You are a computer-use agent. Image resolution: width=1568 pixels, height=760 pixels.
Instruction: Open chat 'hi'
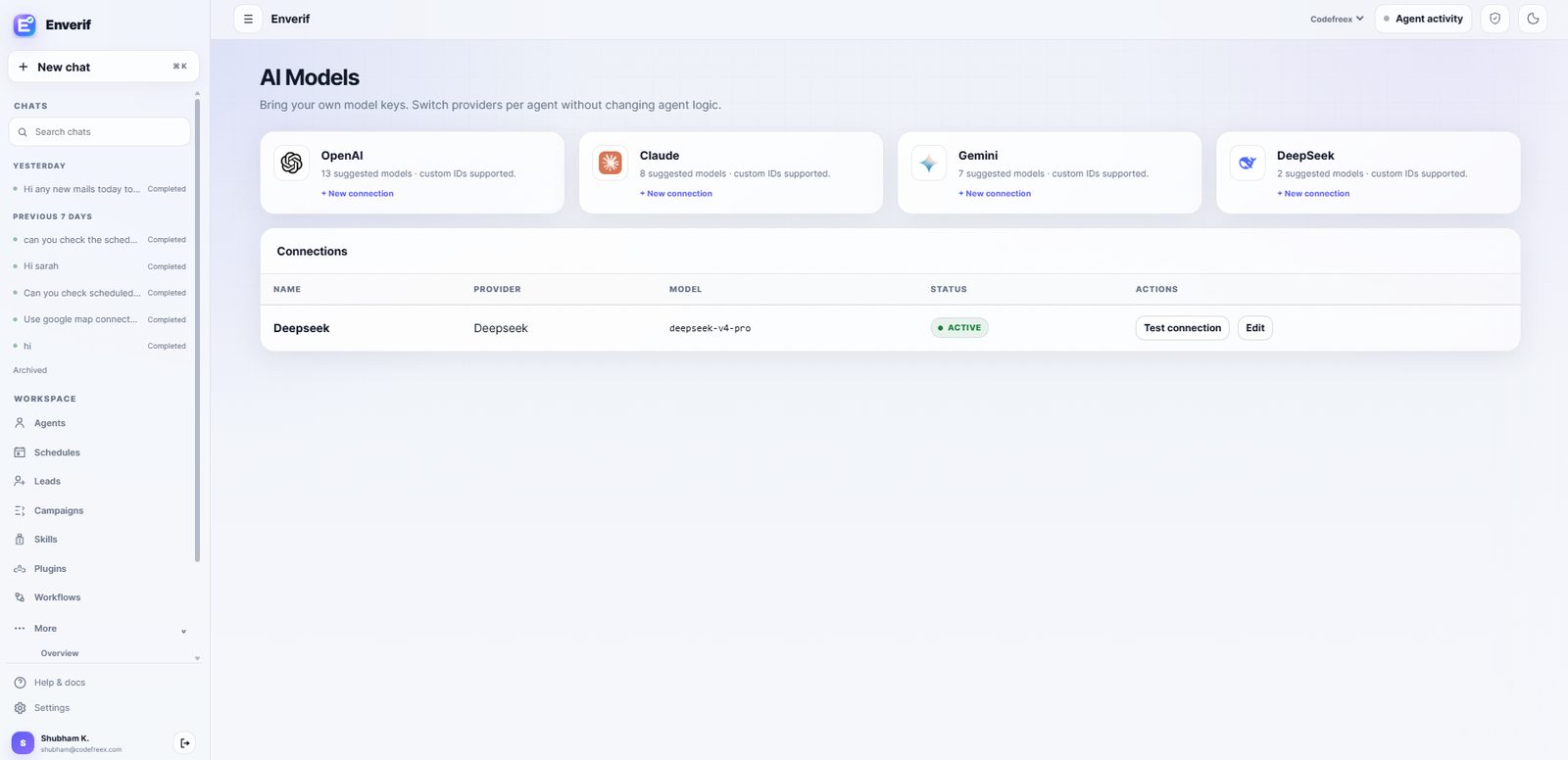[99, 346]
